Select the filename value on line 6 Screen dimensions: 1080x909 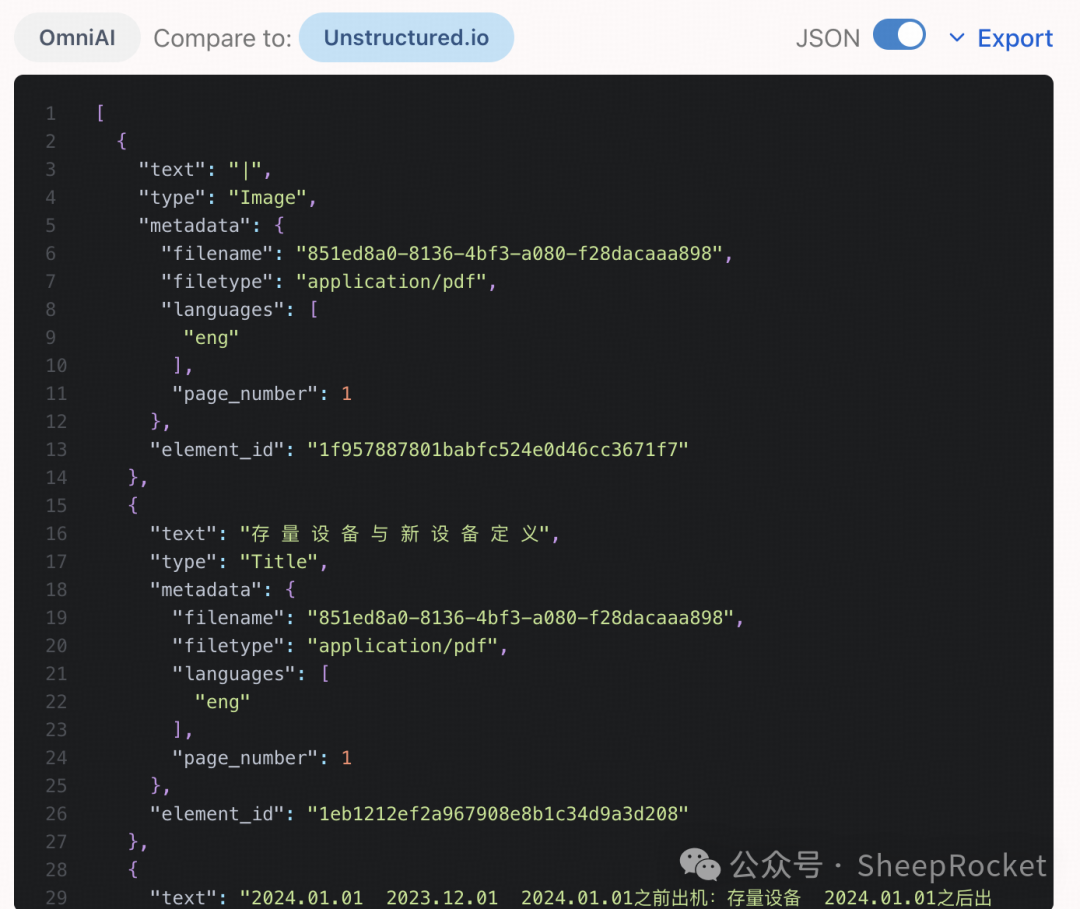coord(509,253)
